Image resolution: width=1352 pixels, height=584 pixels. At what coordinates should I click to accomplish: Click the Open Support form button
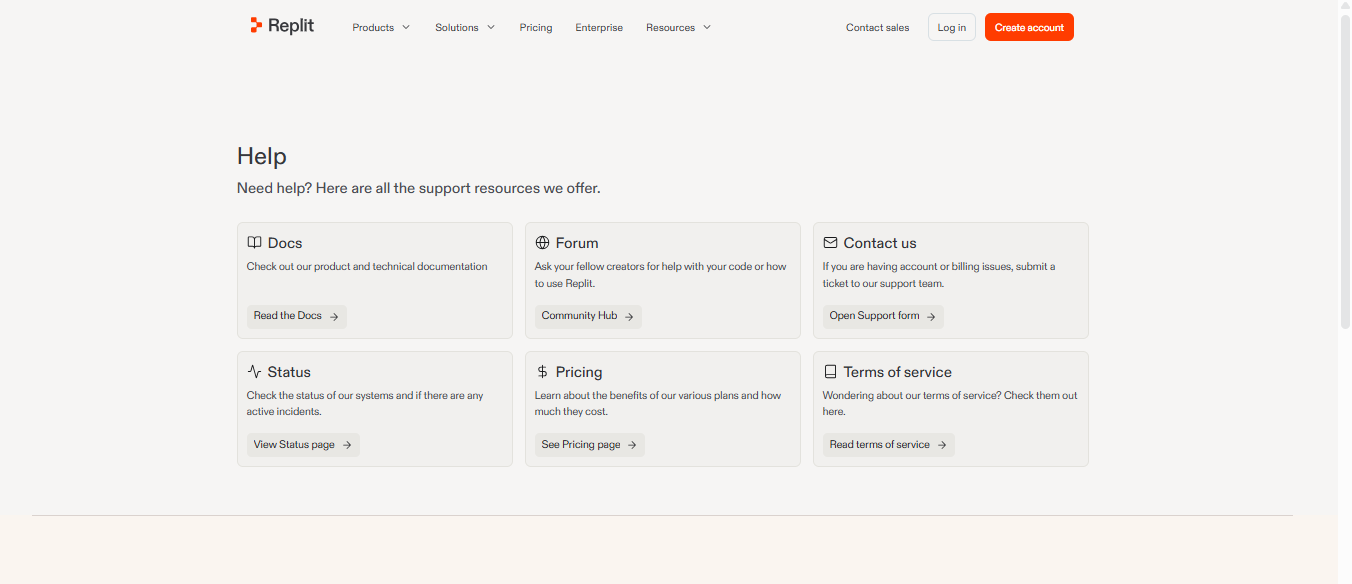click(x=883, y=316)
